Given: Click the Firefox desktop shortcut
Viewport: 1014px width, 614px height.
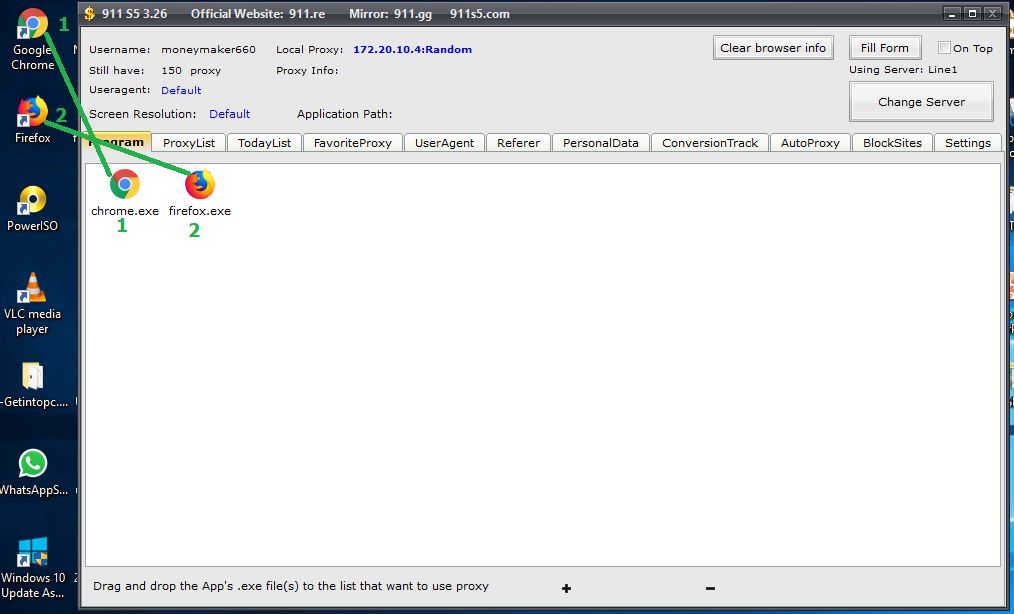Looking at the screenshot, I should [32, 114].
